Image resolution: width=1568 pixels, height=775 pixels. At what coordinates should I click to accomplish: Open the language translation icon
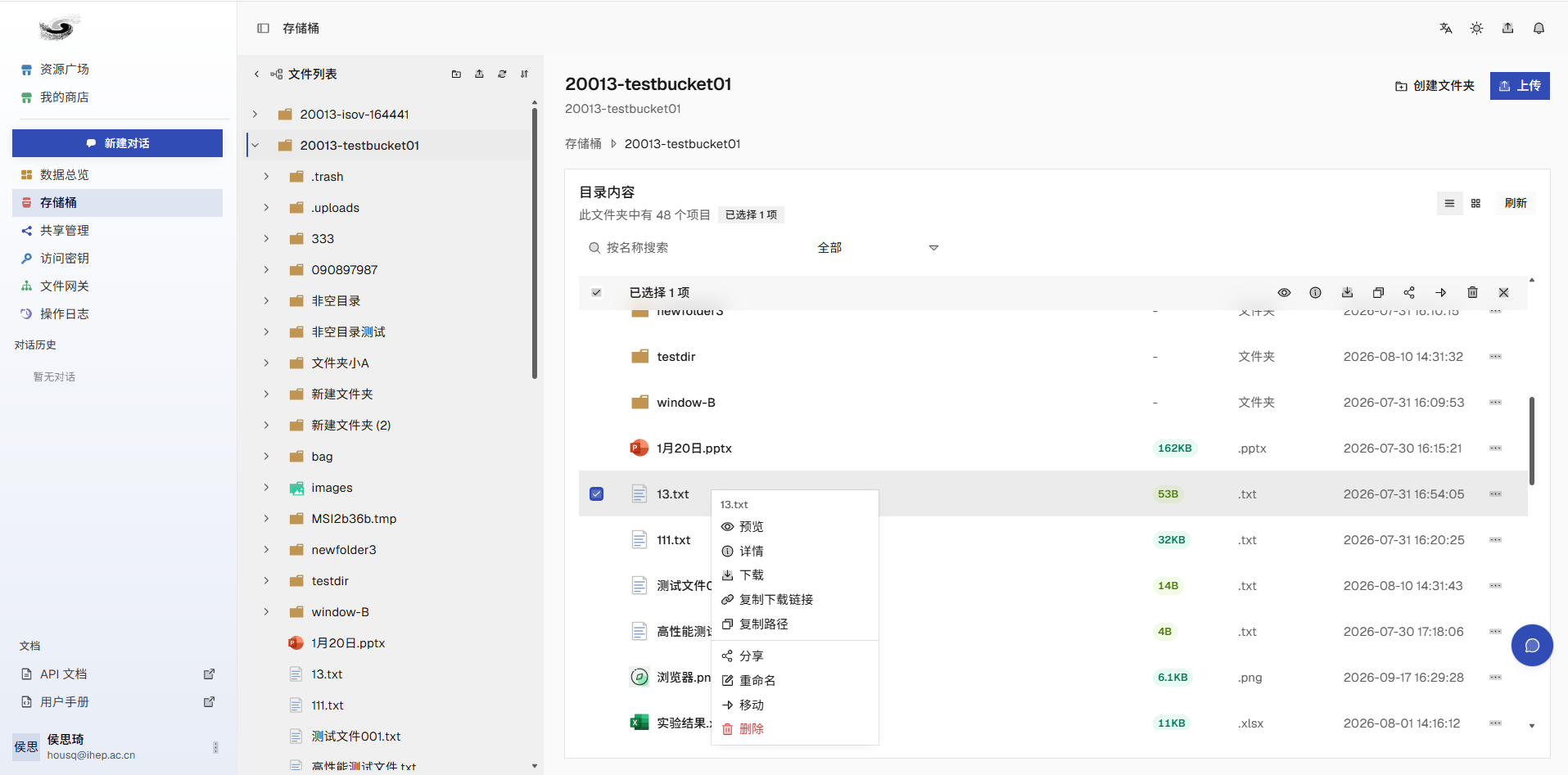coord(1446,28)
